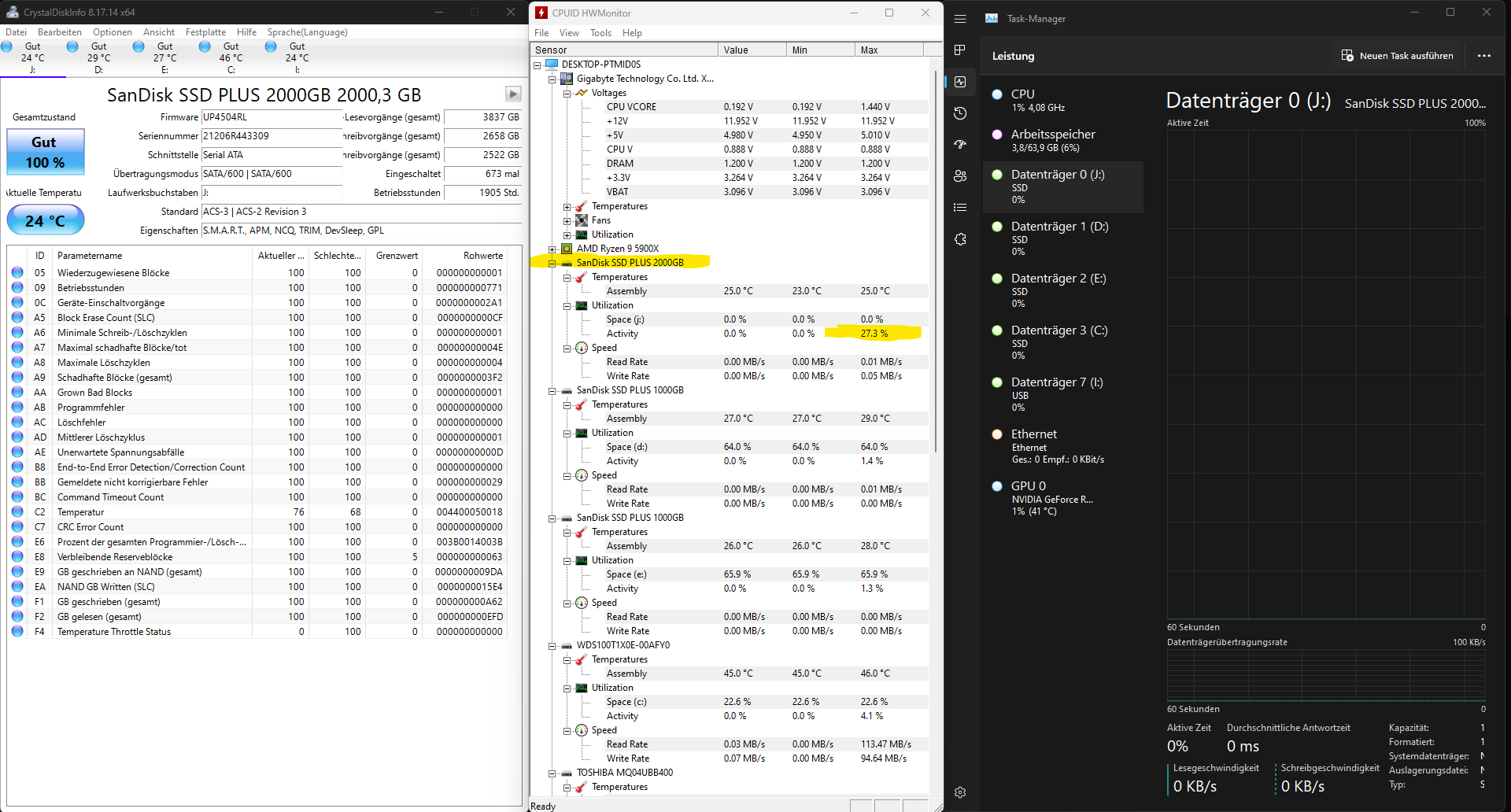Viewport: 1511px width, 812px height.
Task: Click drive icon beside TOSHIBA MQ04UBB400
Action: (567, 773)
